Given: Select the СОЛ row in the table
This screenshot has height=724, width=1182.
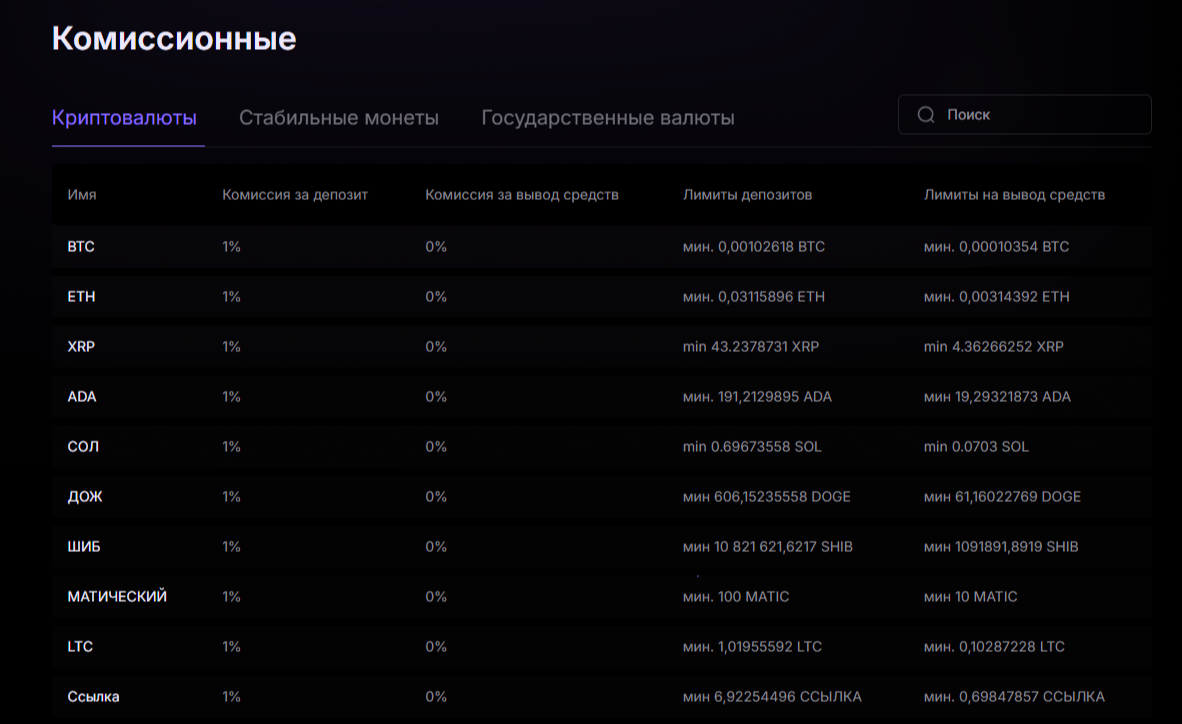Looking at the screenshot, I should (82, 446).
